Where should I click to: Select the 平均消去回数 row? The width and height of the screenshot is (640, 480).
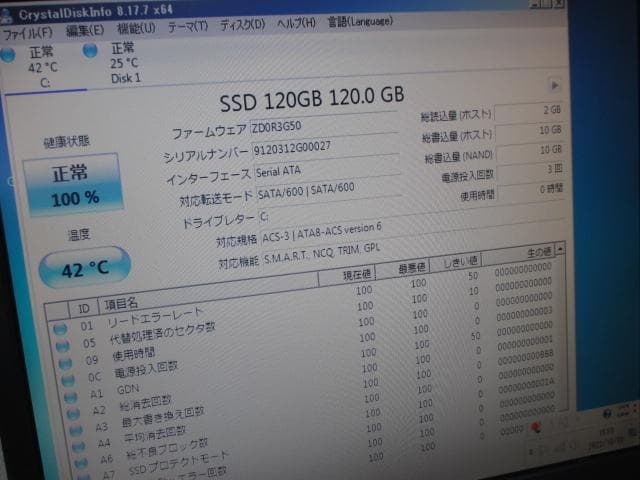pos(313,409)
